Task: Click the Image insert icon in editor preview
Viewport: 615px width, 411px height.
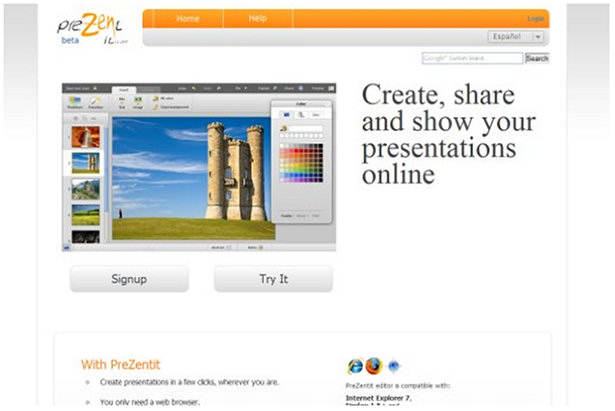Action: pos(138,102)
